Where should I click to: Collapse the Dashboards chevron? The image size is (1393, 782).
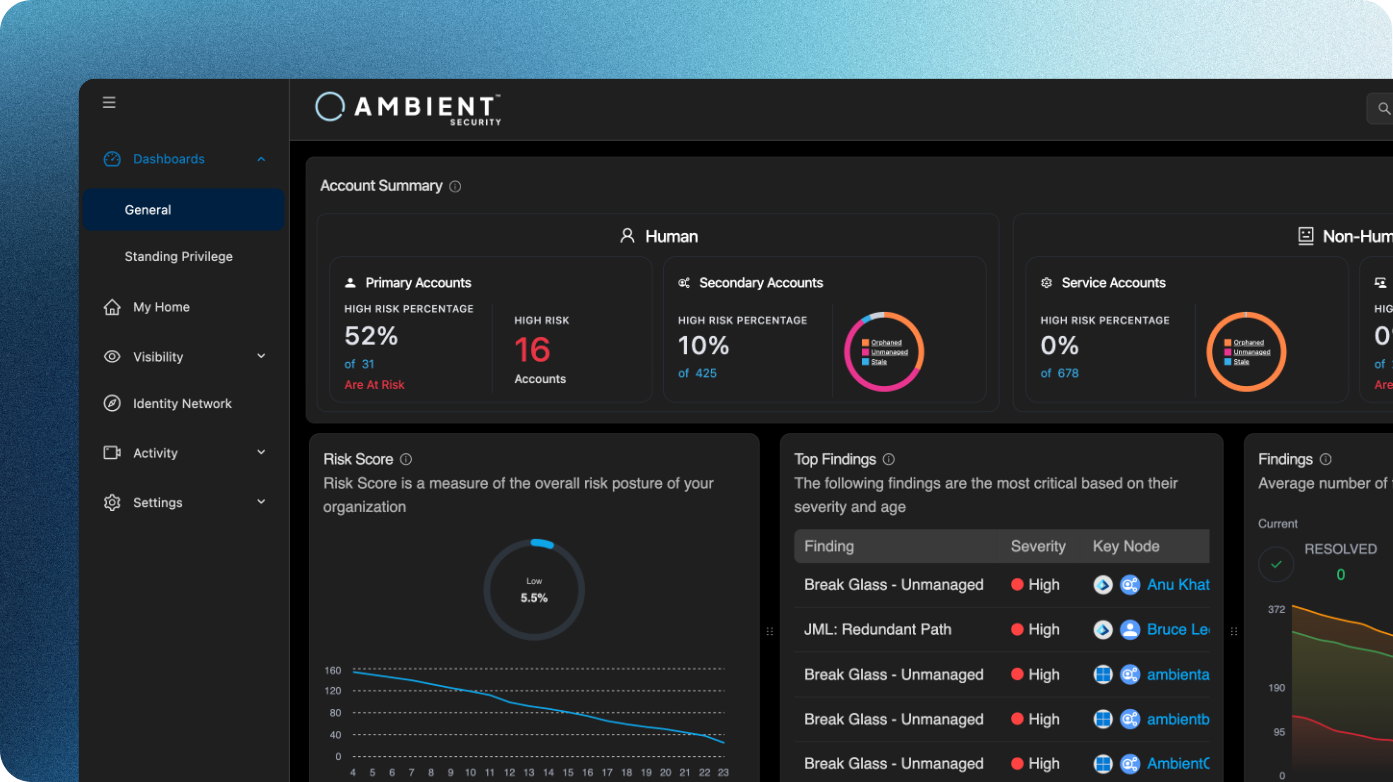261,159
